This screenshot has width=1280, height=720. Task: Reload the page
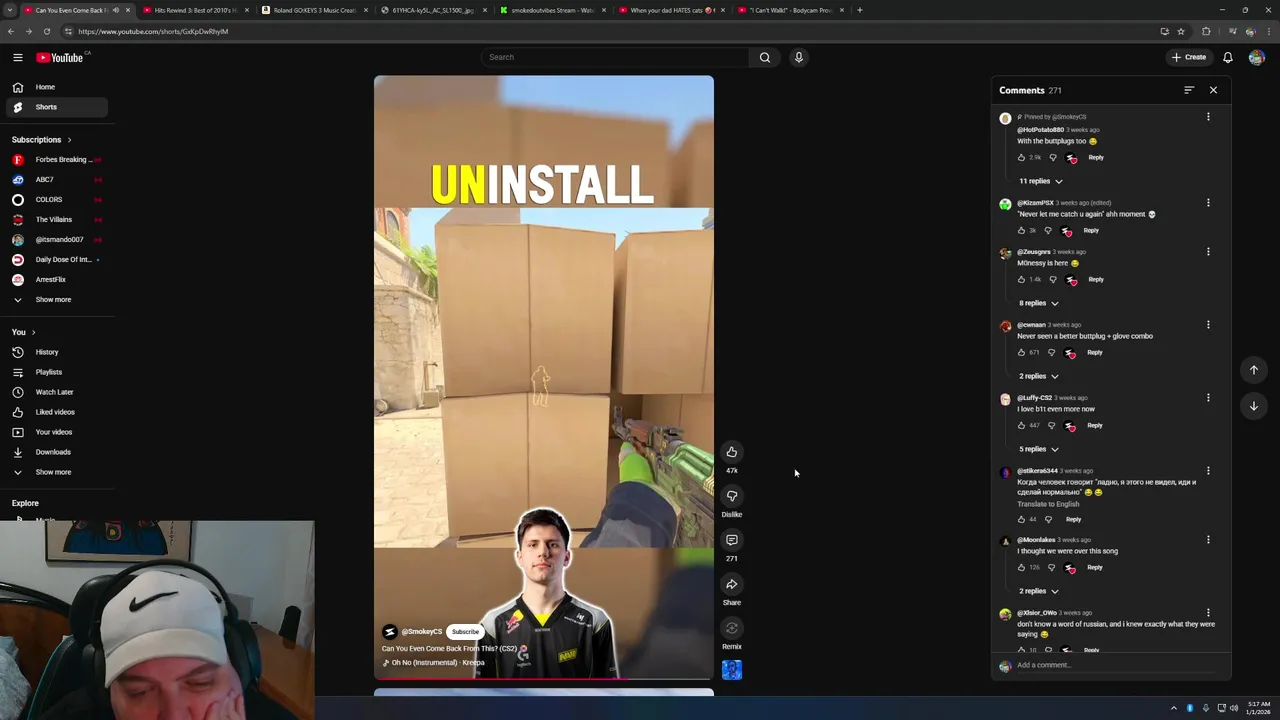point(46,31)
